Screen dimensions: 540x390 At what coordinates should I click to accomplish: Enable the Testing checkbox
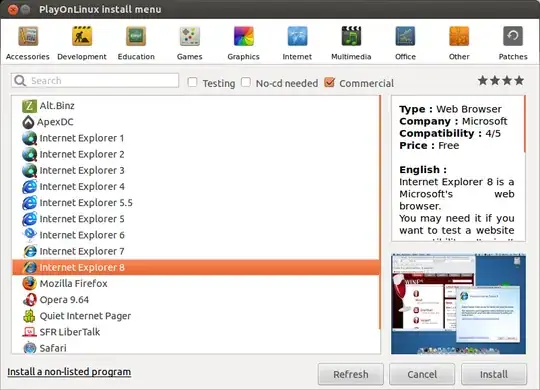pos(192,82)
